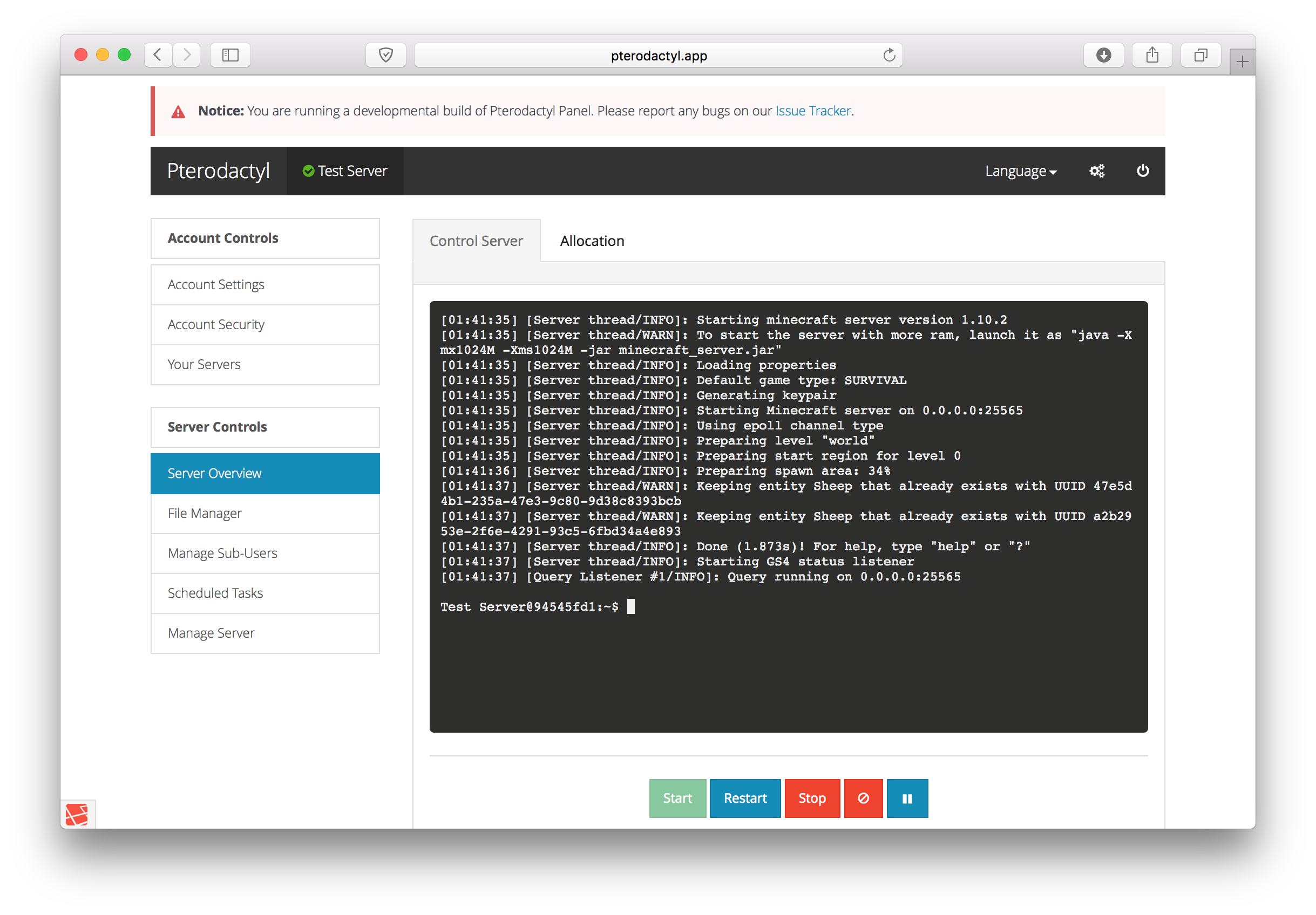Click the Safari share icon
This screenshot has height=915, width=1316.
tap(1152, 55)
